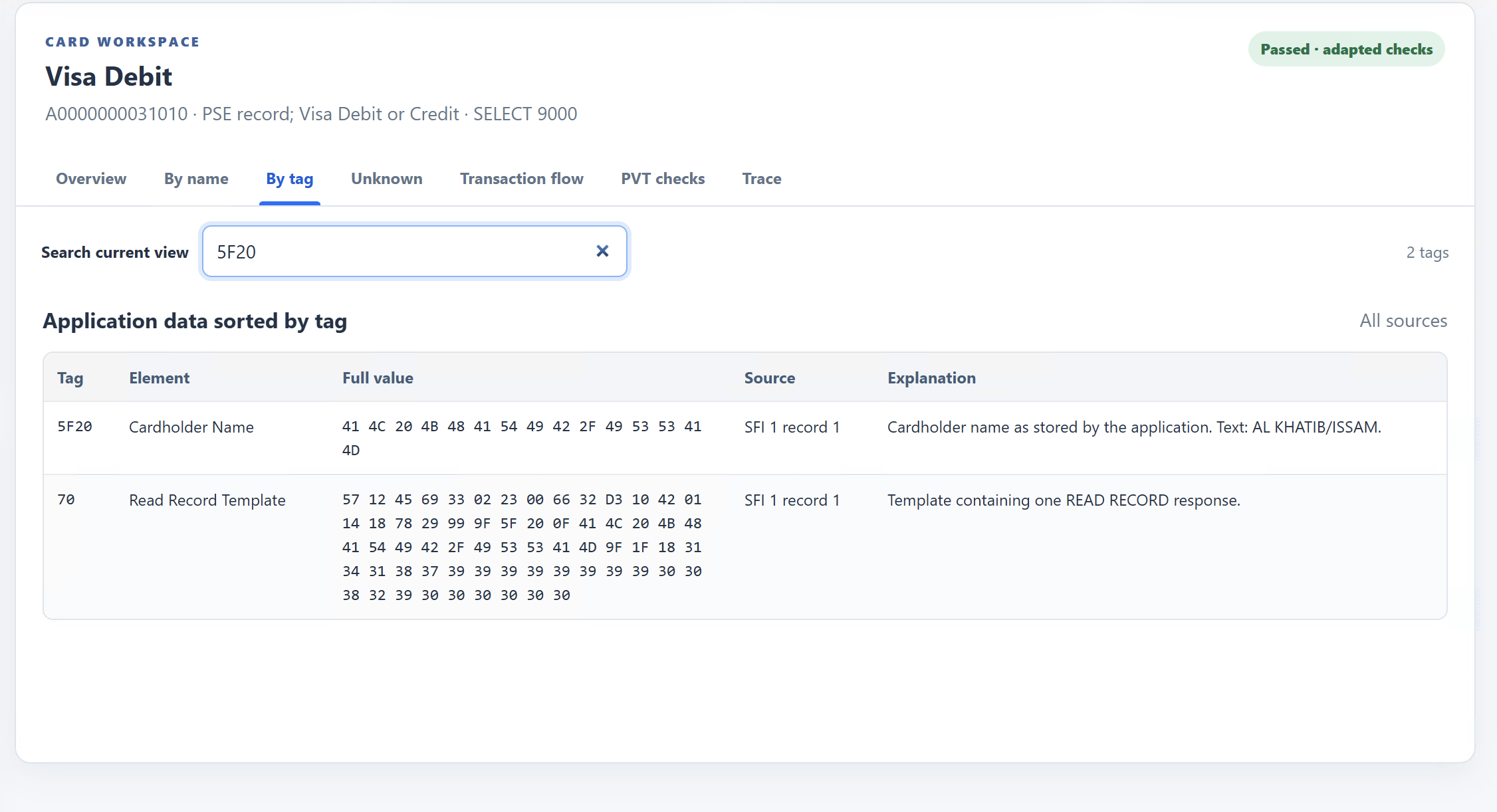The width and height of the screenshot is (1497, 812).
Task: Go to the Transaction flow tab
Action: 522,179
